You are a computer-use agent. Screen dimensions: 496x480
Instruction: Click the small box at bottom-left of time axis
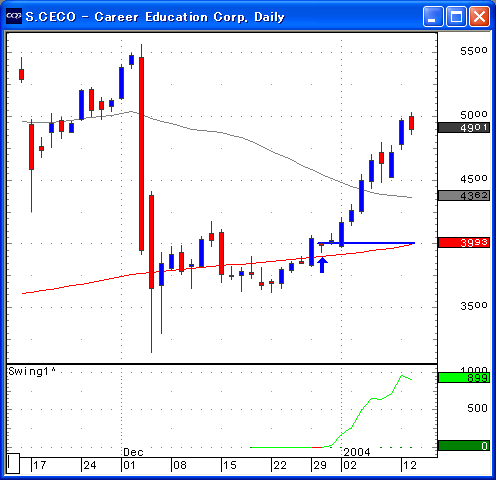(x=13, y=463)
